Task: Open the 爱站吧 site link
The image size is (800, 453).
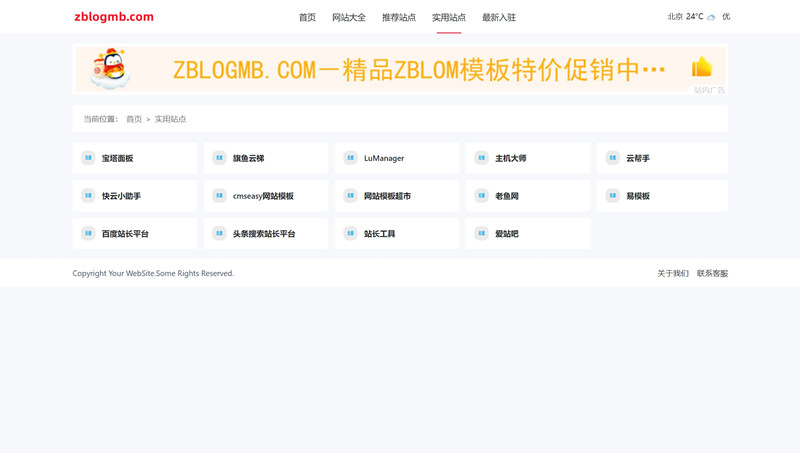Action: coord(507,234)
